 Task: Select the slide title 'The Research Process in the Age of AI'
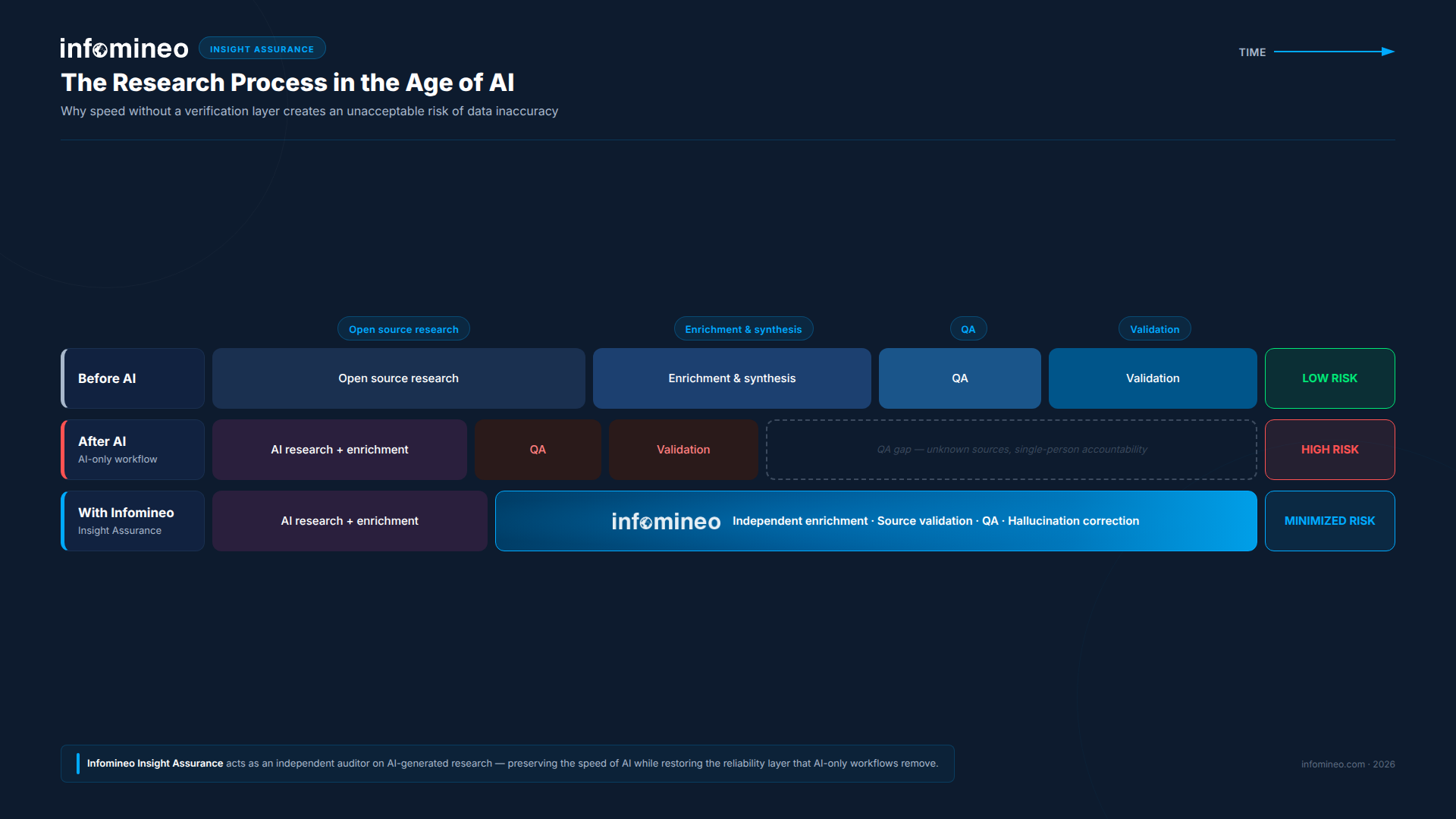287,82
